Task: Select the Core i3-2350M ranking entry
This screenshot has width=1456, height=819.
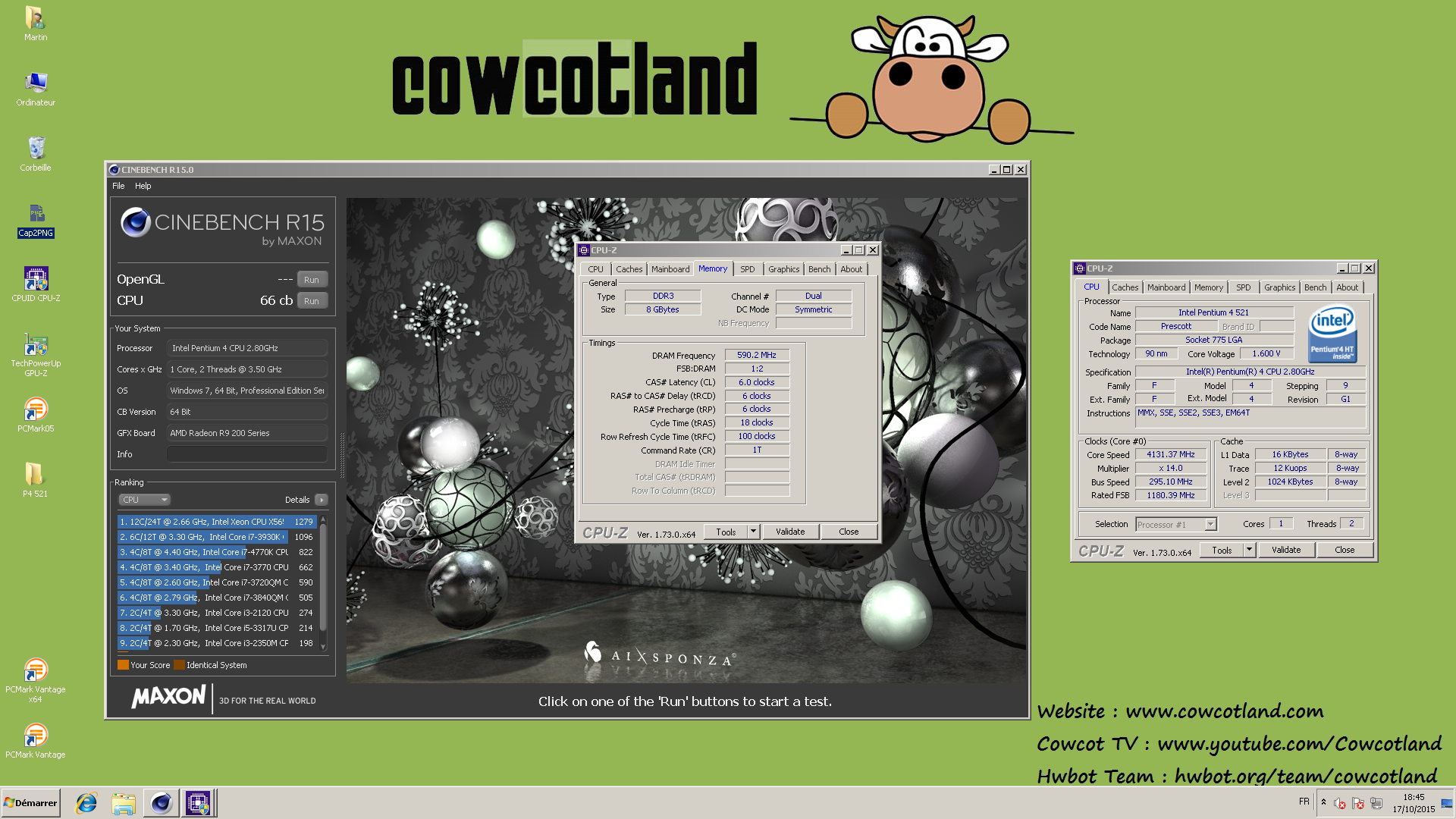Action: pos(216,643)
